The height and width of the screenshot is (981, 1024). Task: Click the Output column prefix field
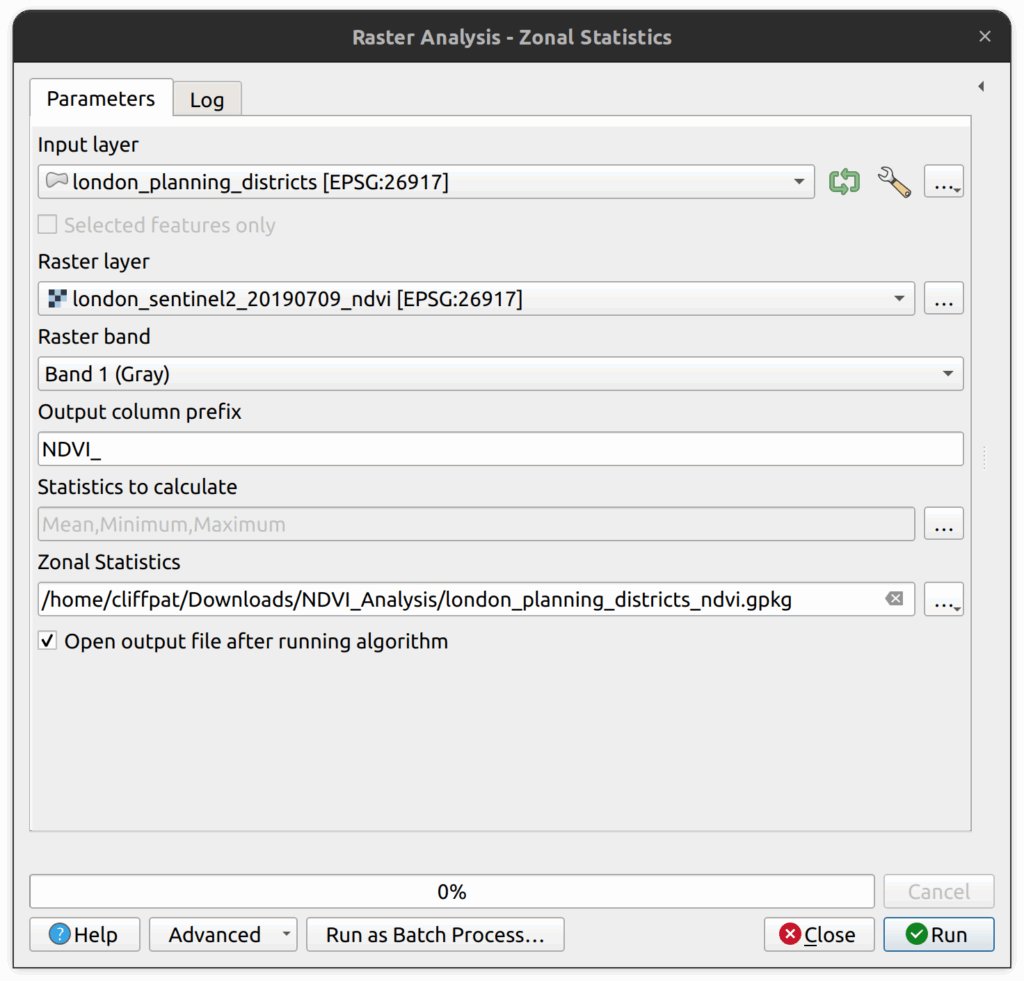click(x=500, y=449)
